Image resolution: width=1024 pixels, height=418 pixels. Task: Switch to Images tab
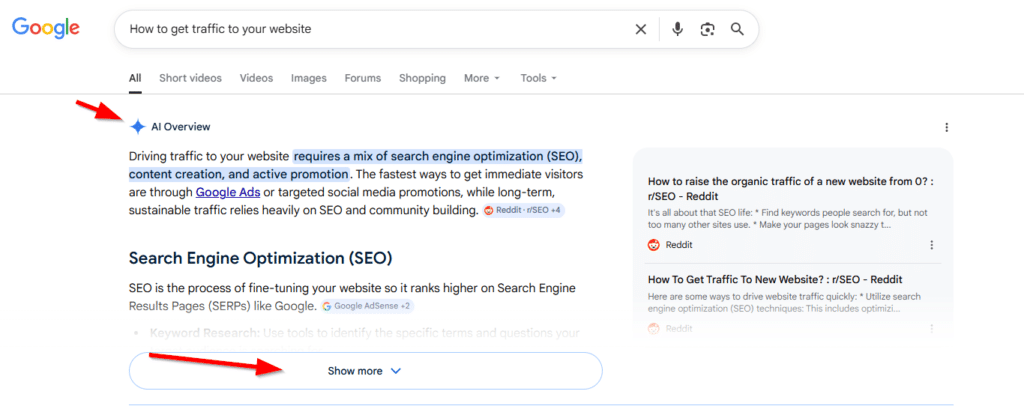point(309,78)
